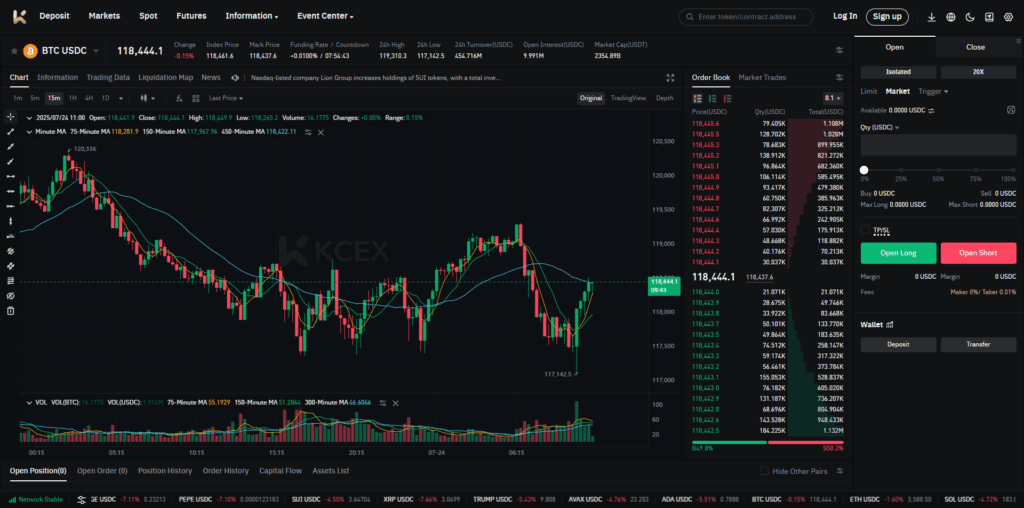The height and width of the screenshot is (508, 1024).
Task: Click the Open Short button
Action: pyautogui.click(x=978, y=253)
